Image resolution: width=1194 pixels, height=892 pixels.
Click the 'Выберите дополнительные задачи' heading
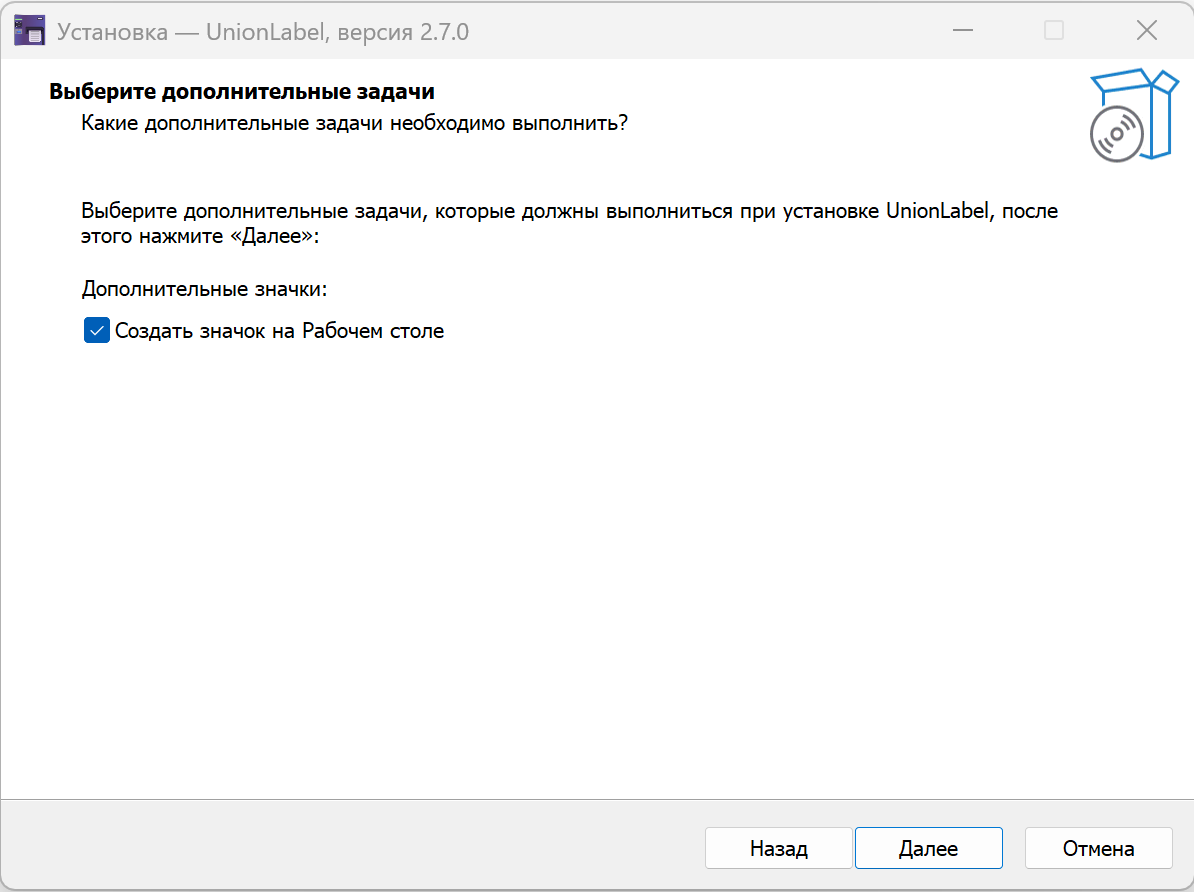(241, 92)
